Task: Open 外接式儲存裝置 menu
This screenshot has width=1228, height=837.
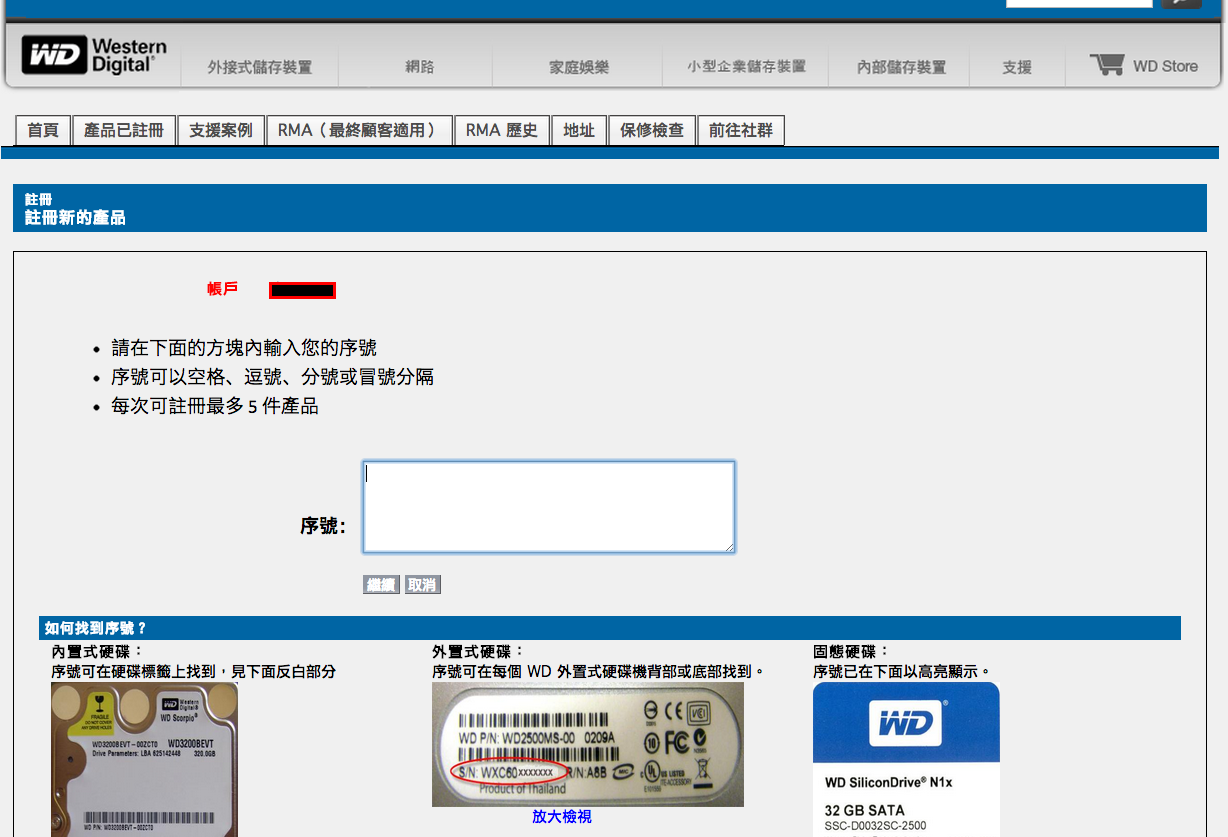Action: click(x=260, y=67)
